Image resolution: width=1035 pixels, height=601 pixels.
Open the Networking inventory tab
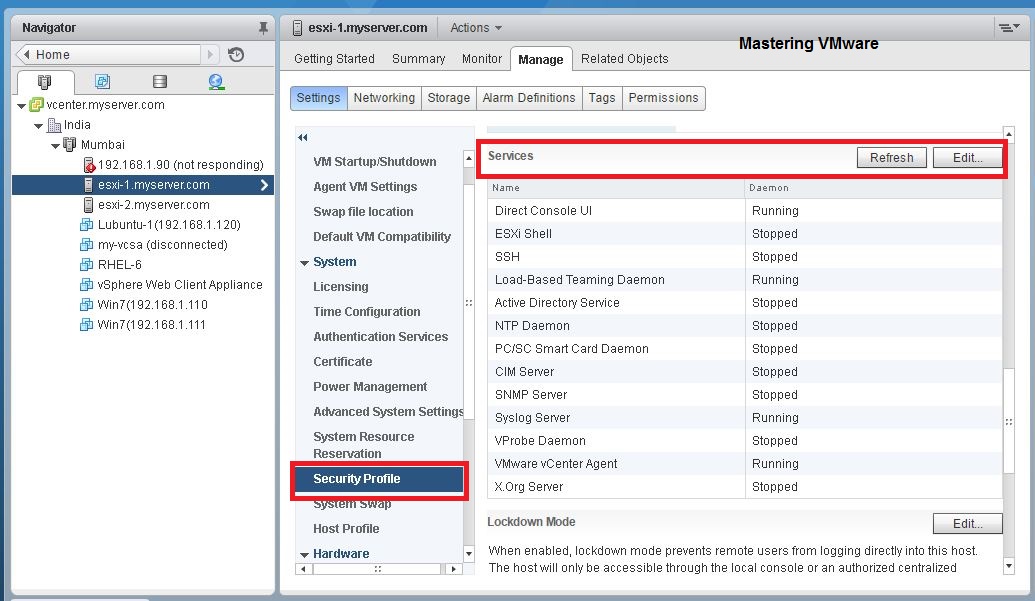pyautogui.click(x=217, y=82)
